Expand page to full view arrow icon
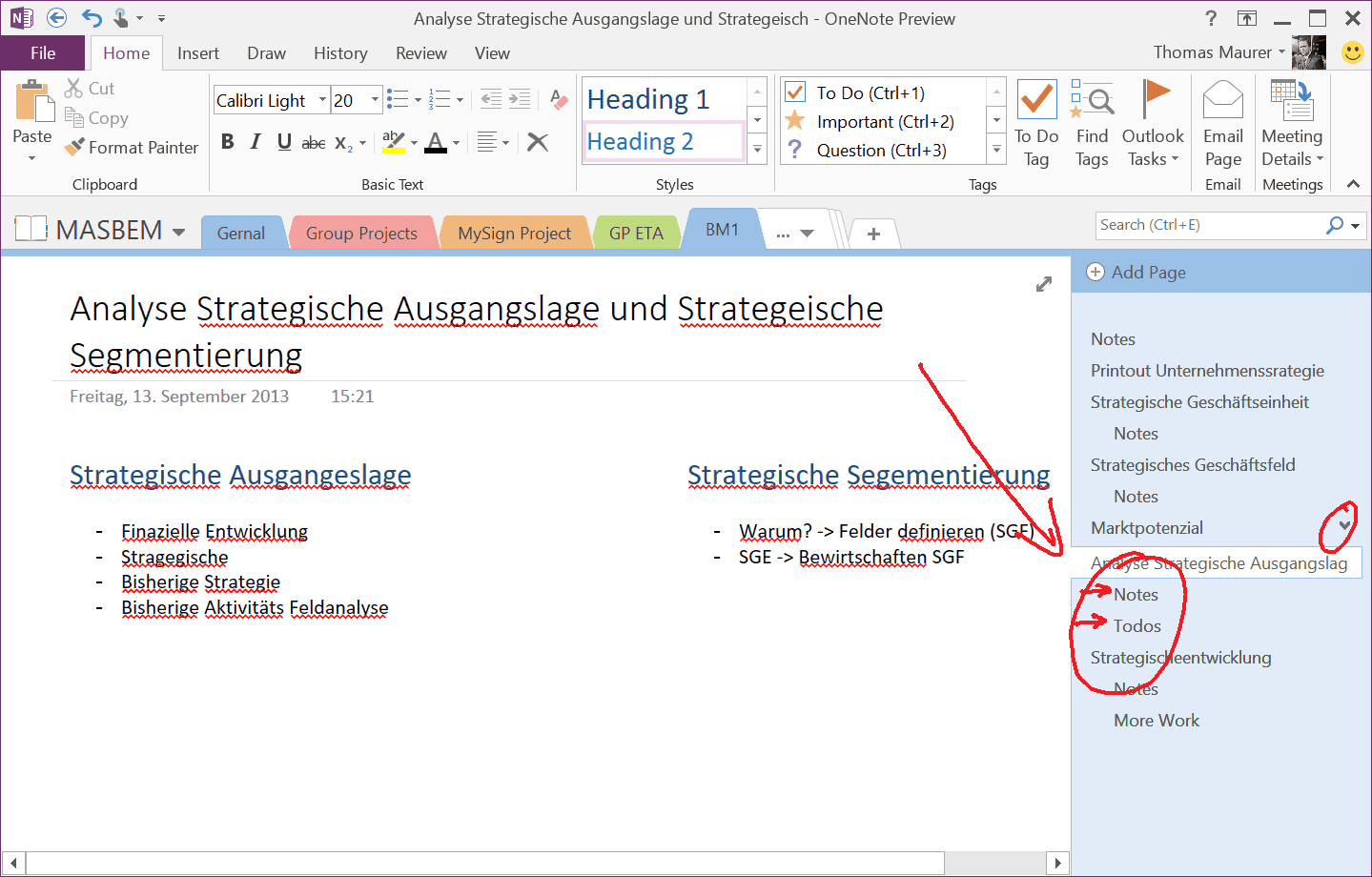This screenshot has width=1372, height=877. [x=1044, y=284]
